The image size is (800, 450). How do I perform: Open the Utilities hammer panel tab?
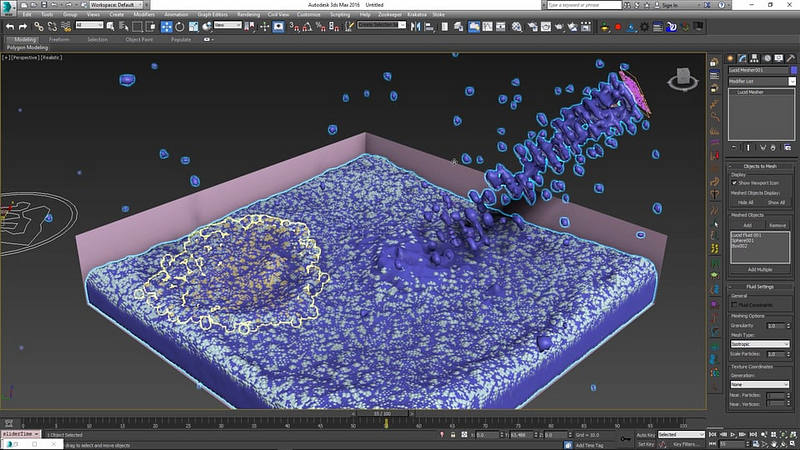pyautogui.click(x=791, y=59)
